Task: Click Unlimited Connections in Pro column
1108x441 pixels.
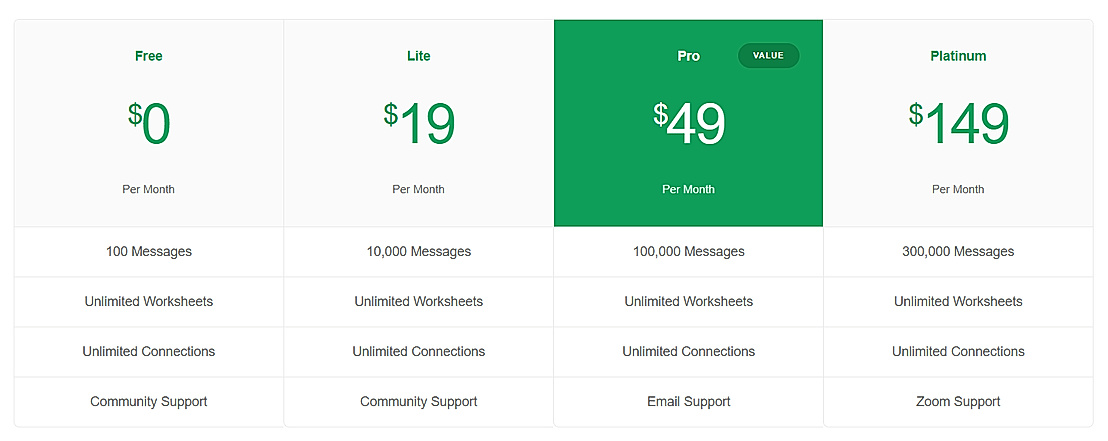Action: [689, 352]
